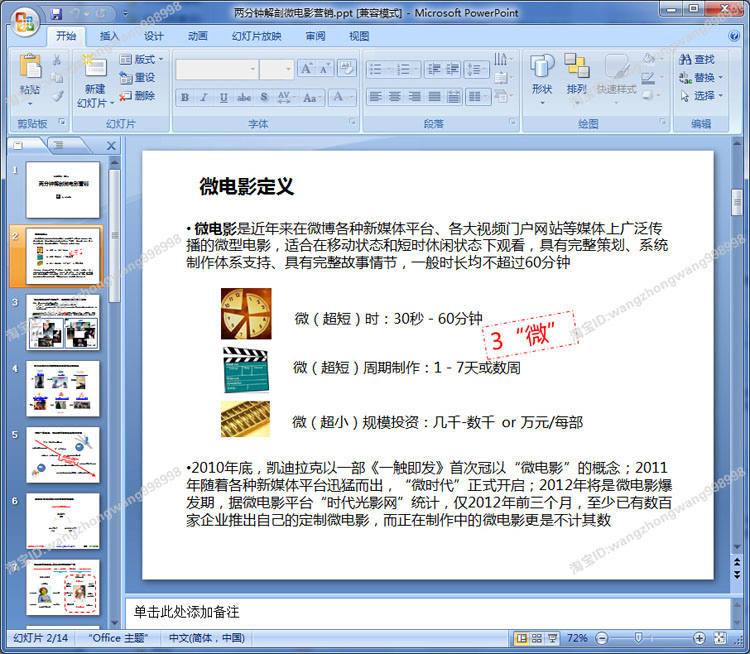
Task: Toggle strikethrough abc formatting
Action: click(244, 98)
